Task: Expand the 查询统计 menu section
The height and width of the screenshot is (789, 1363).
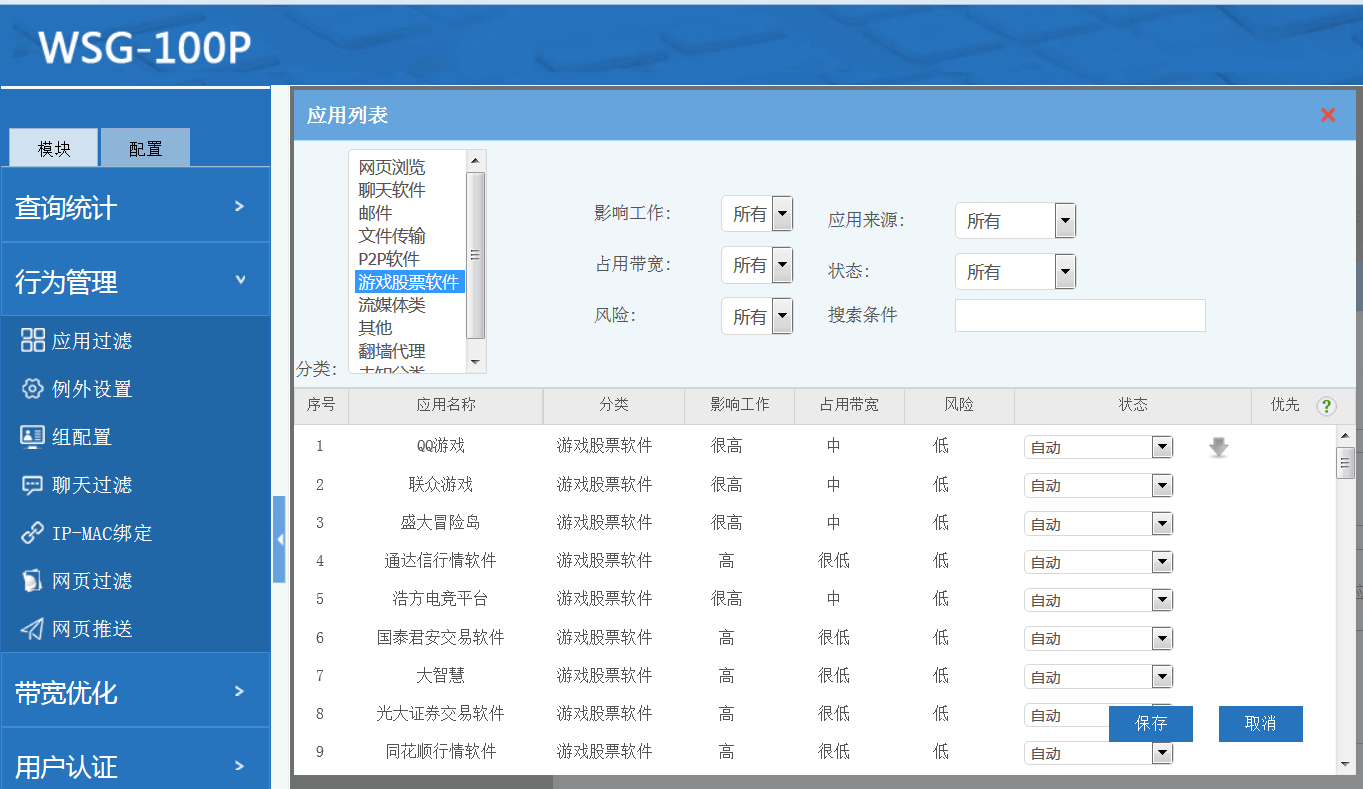Action: click(135, 207)
